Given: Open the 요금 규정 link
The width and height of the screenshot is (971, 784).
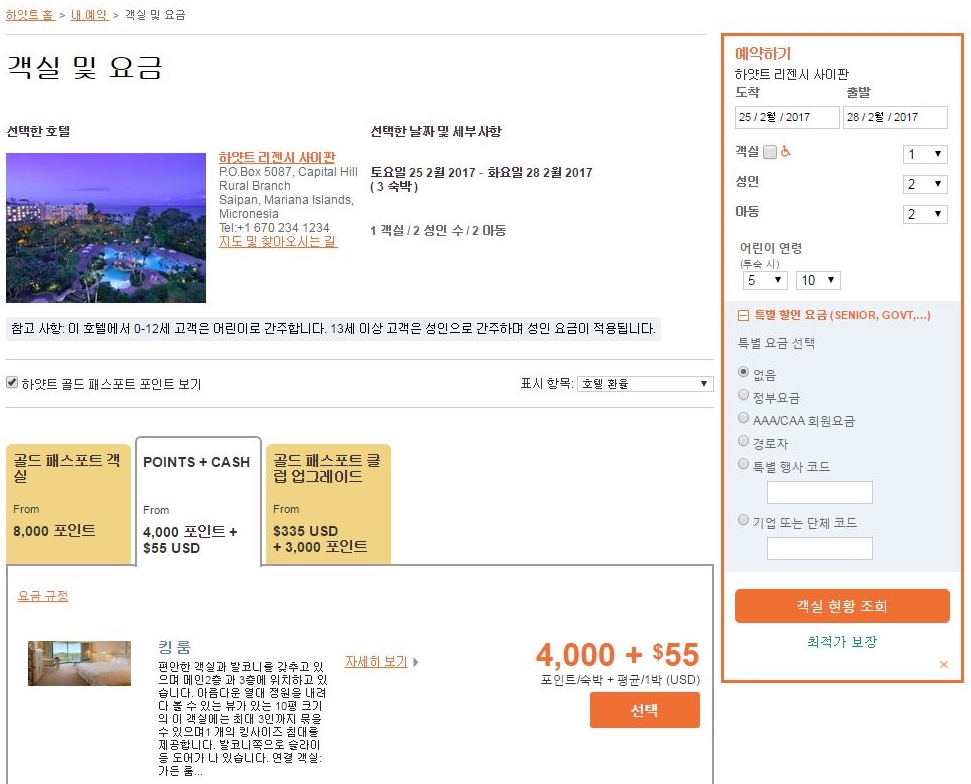Looking at the screenshot, I should pos(43,596).
